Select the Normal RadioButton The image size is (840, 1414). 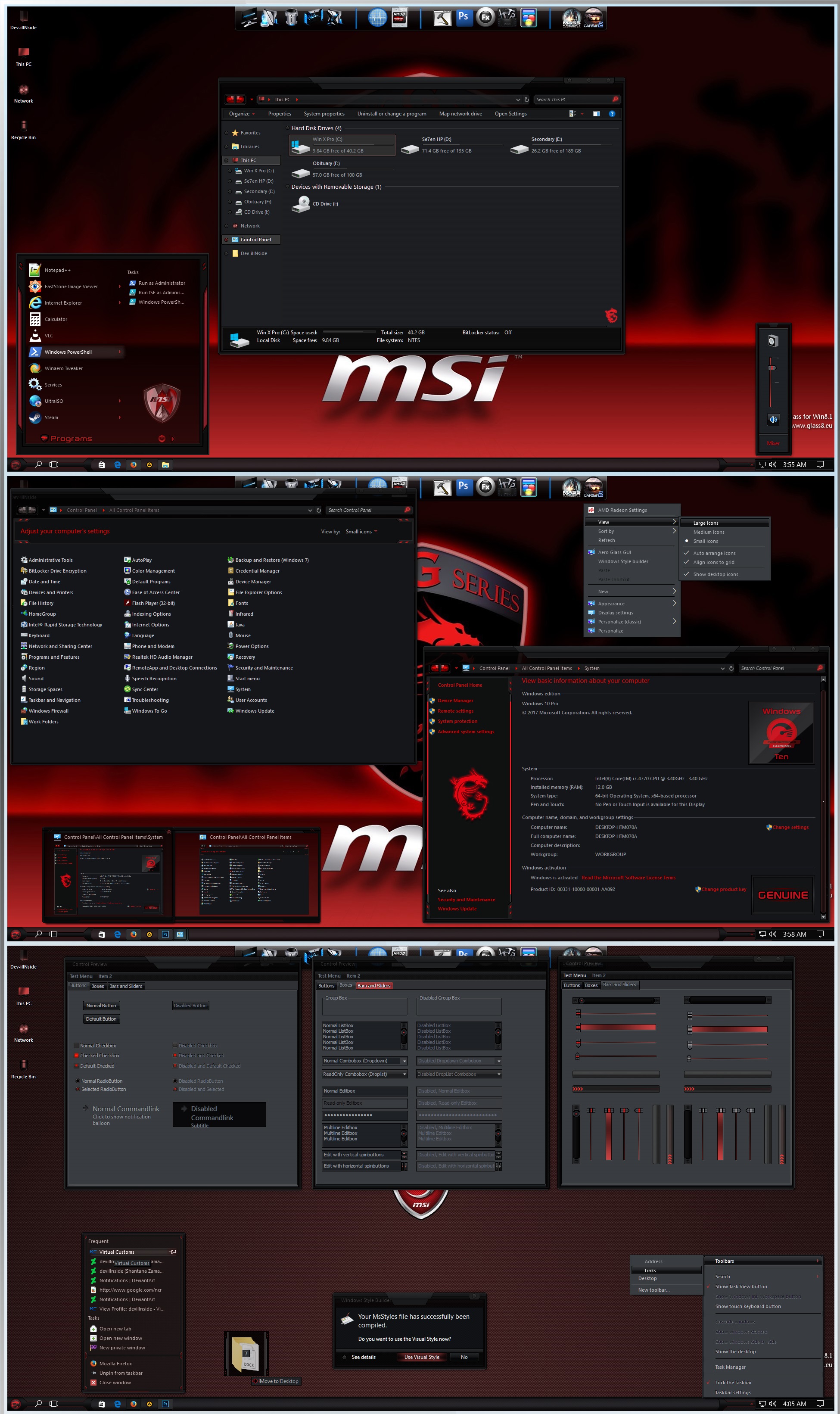click(x=78, y=1081)
